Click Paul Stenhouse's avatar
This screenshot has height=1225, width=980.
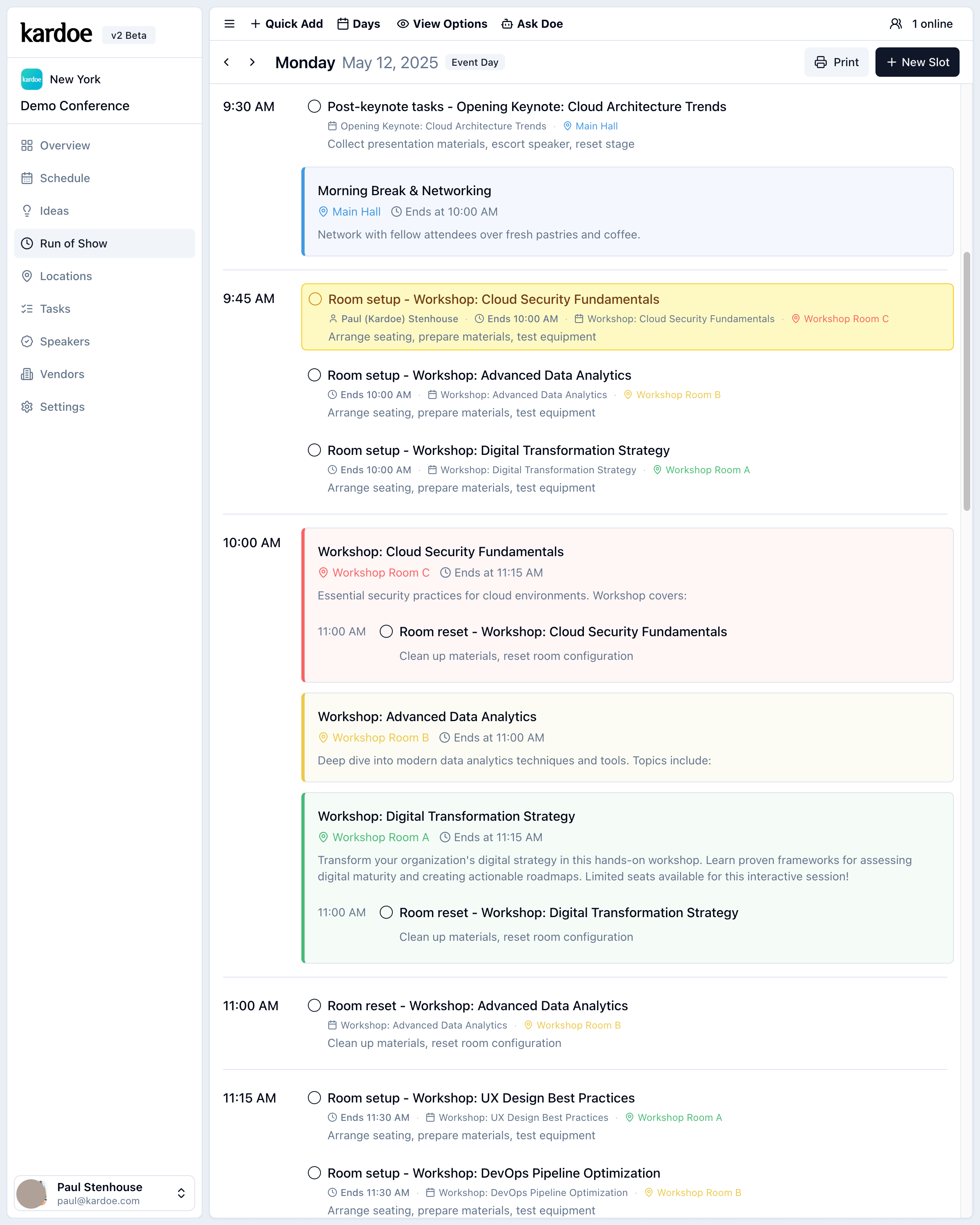click(x=31, y=1193)
